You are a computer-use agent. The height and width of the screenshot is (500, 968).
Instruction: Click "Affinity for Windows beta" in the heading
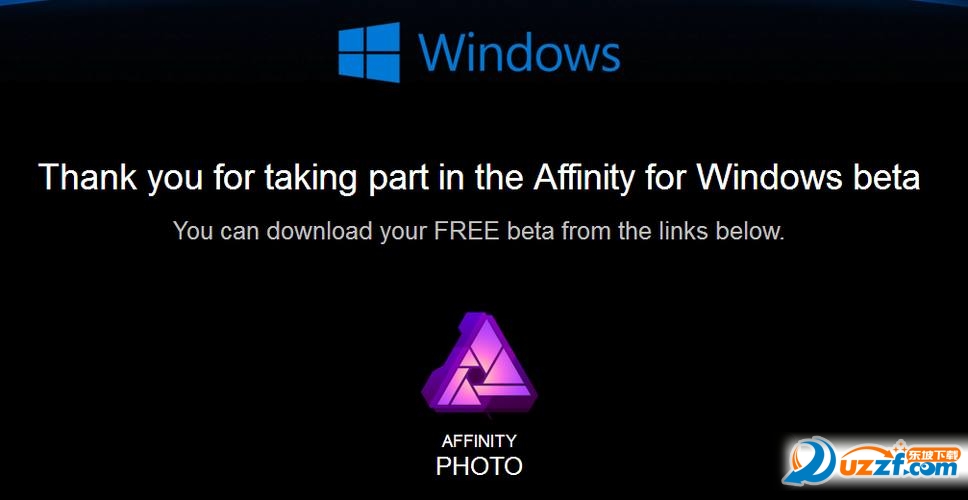(727, 177)
